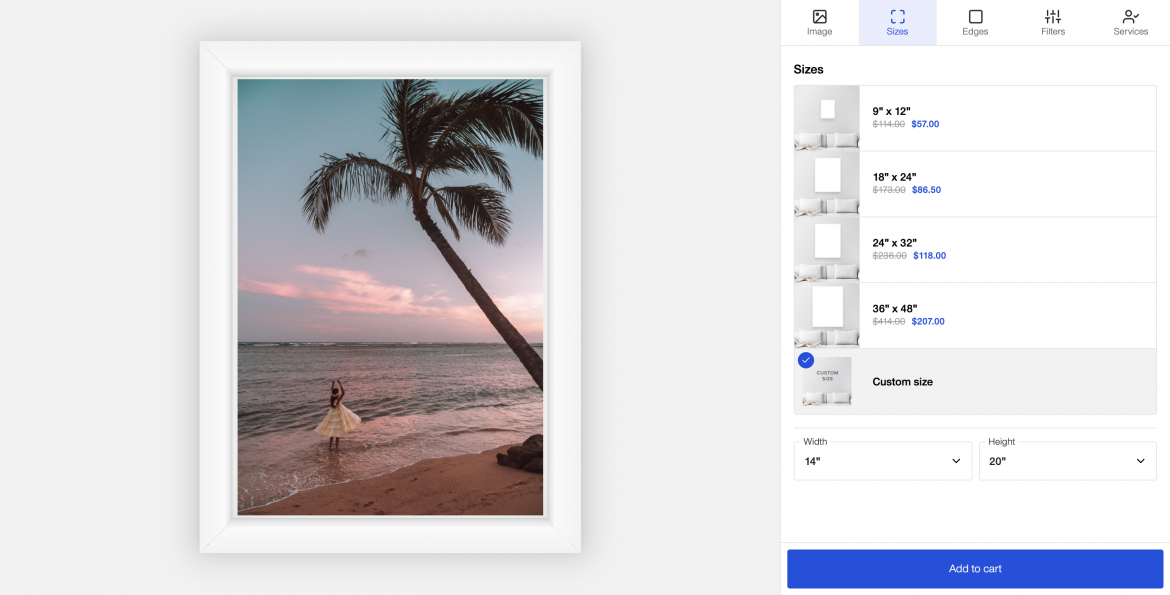The width and height of the screenshot is (1170, 595).
Task: Open the Filters sliders icon
Action: tap(1053, 16)
